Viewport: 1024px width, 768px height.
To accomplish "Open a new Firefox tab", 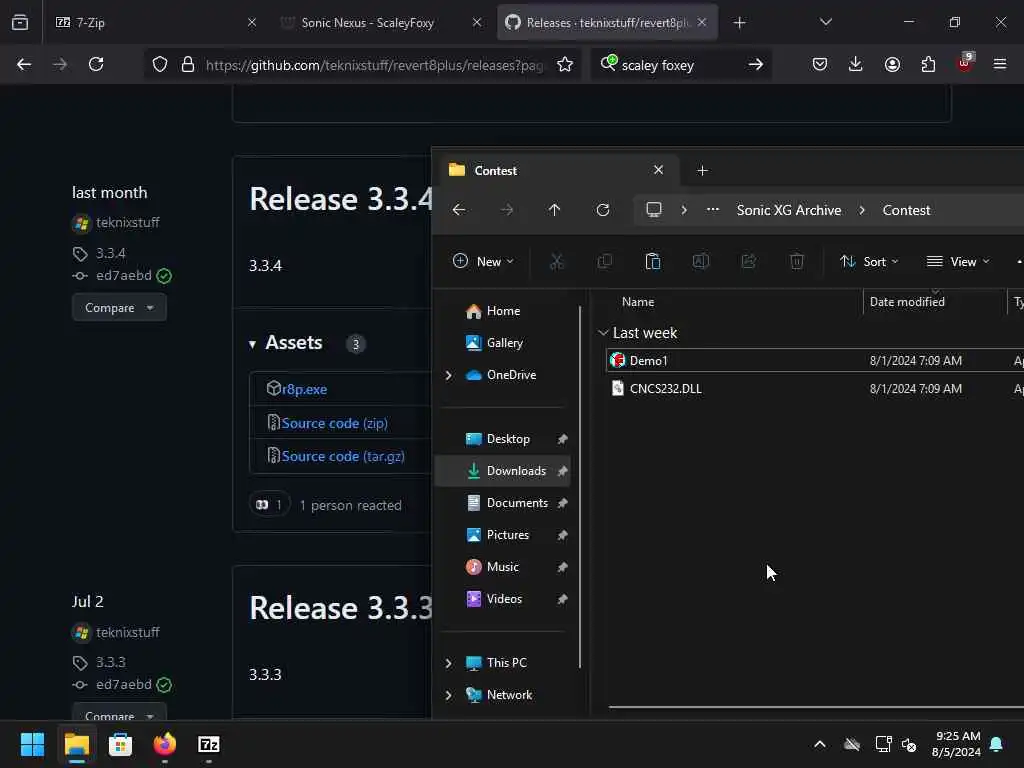I will 739,23.
